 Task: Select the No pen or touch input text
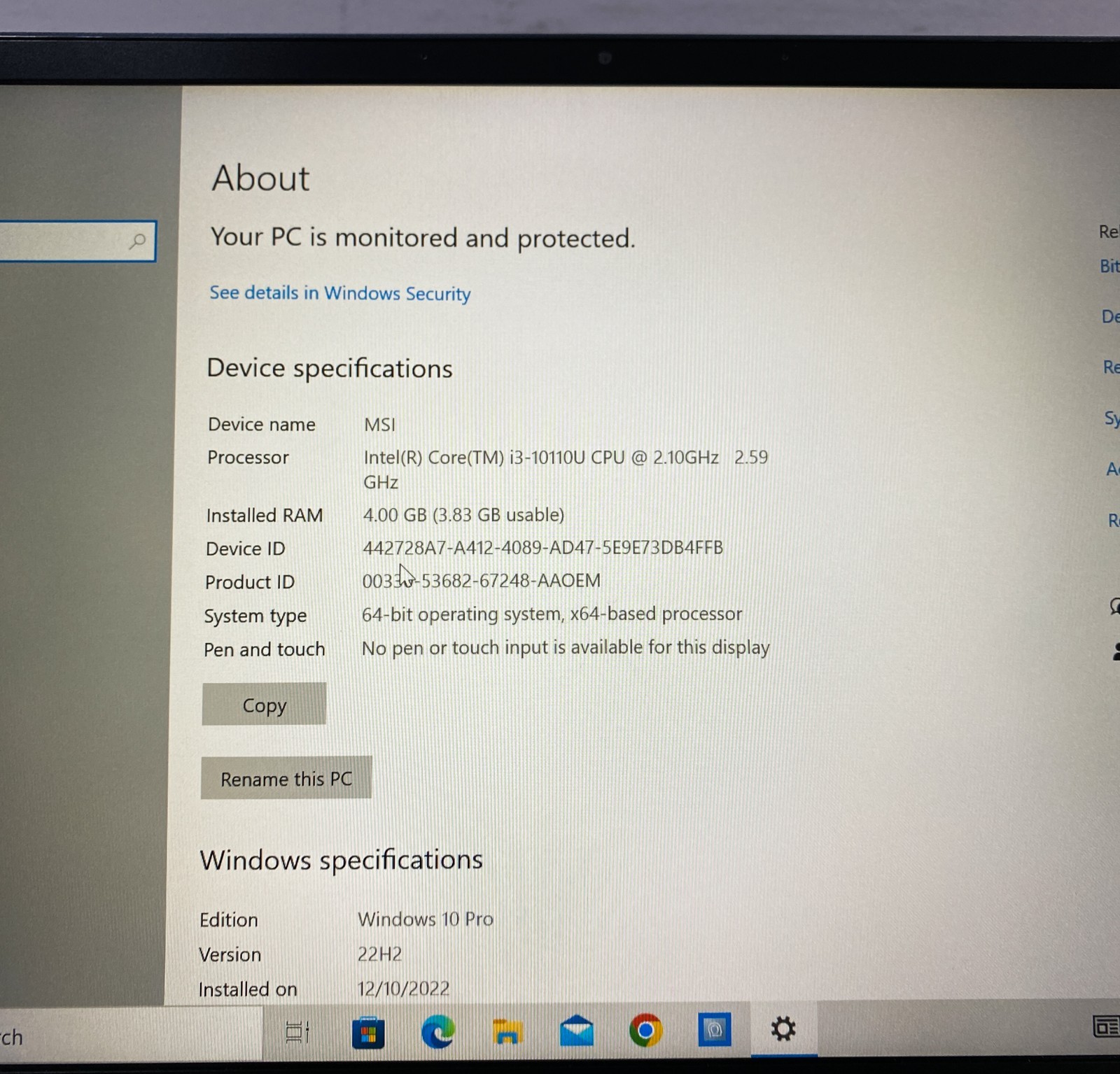coord(566,648)
